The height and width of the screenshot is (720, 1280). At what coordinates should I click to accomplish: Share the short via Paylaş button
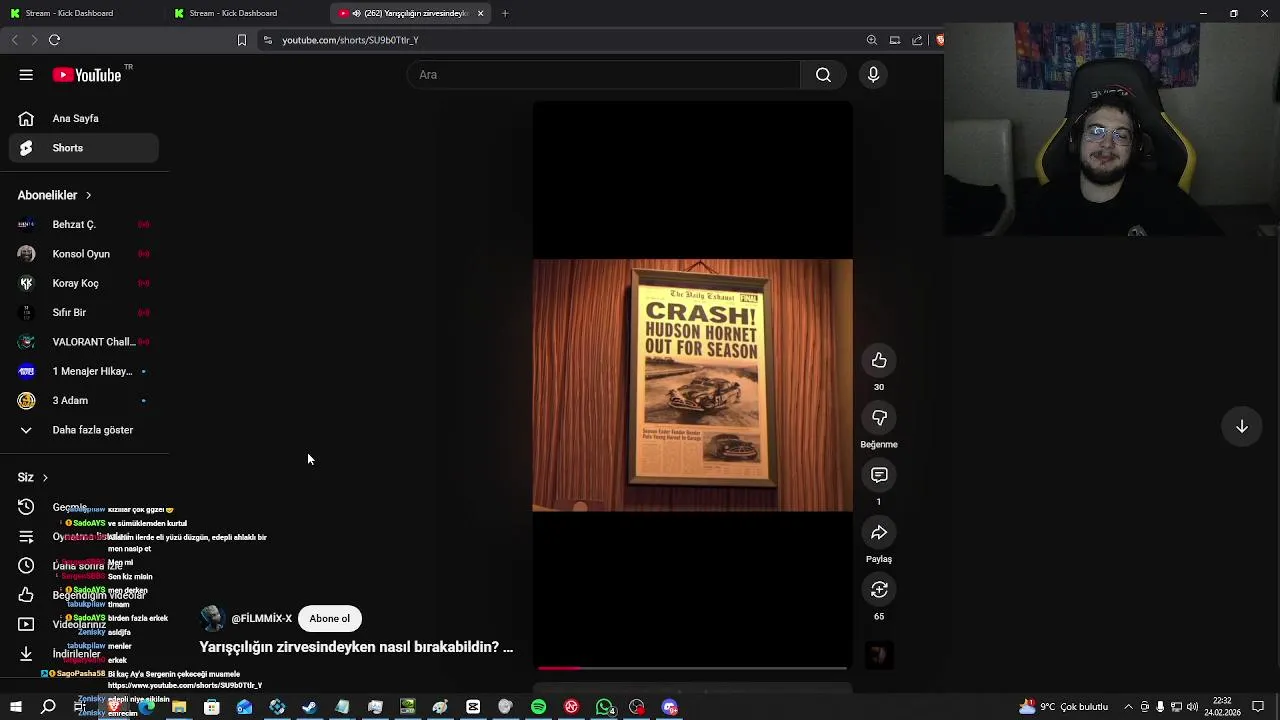879,533
